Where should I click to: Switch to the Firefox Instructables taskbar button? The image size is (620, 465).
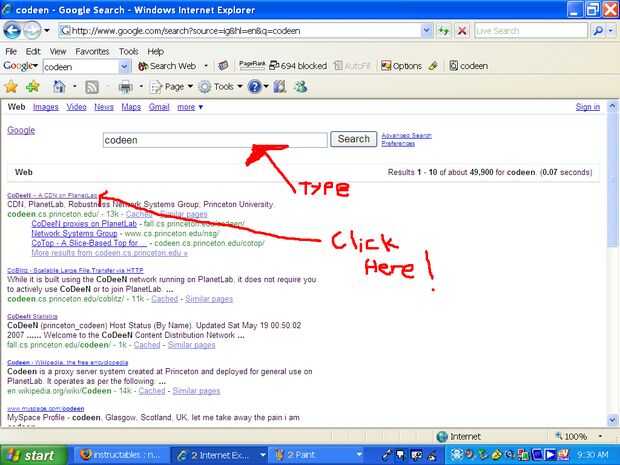121,455
